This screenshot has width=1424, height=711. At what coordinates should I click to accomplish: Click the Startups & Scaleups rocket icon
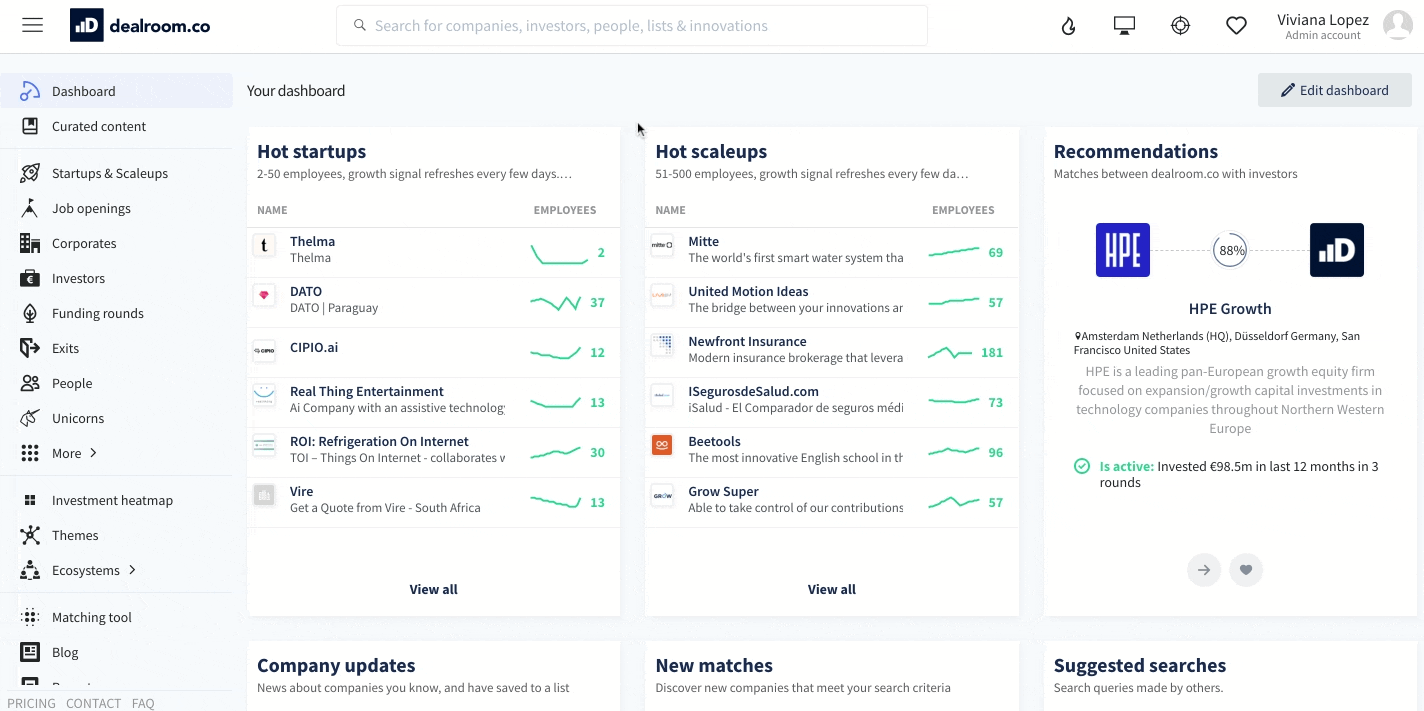click(x=30, y=173)
